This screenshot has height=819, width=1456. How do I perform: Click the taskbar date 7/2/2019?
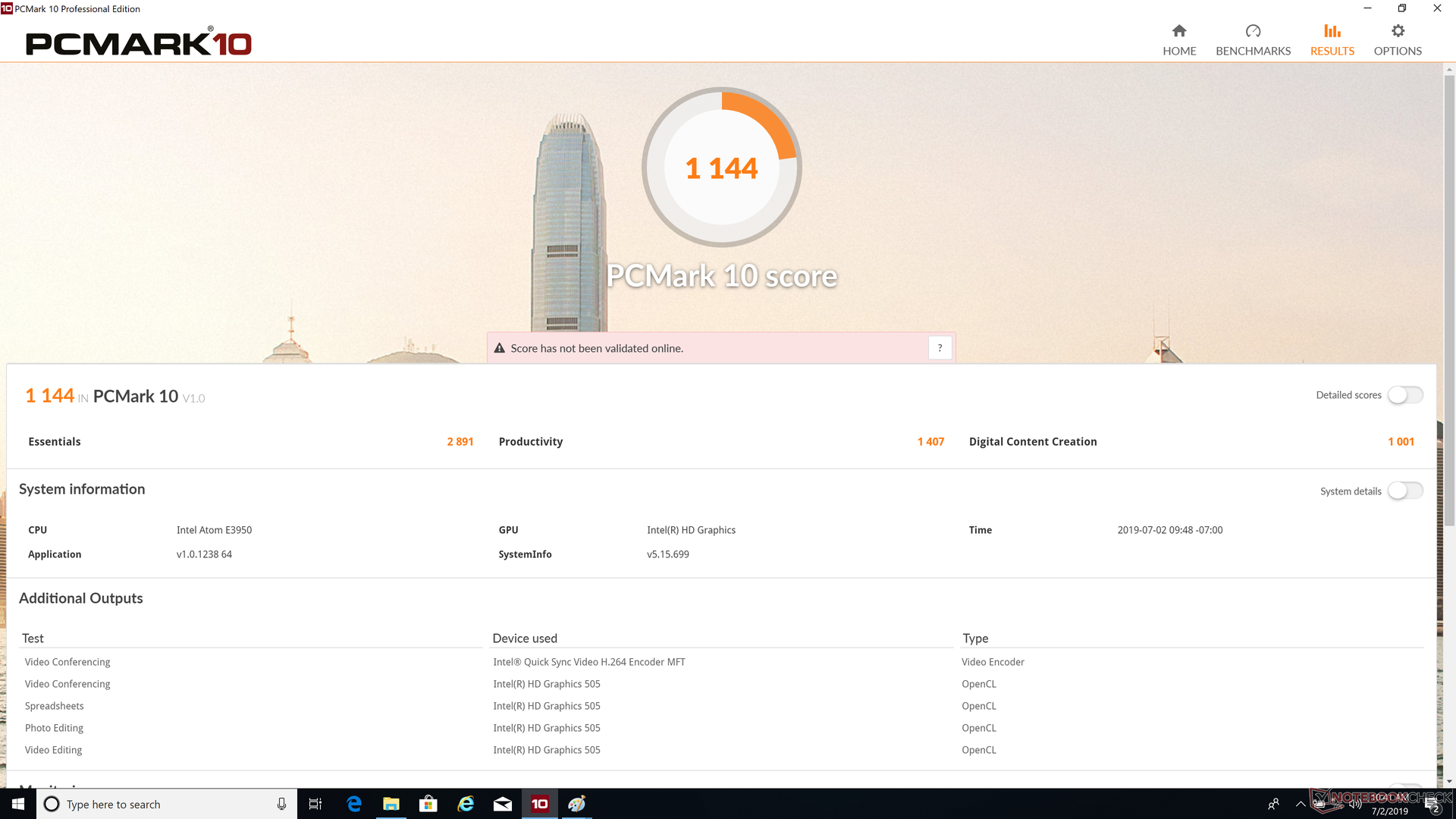(1389, 811)
